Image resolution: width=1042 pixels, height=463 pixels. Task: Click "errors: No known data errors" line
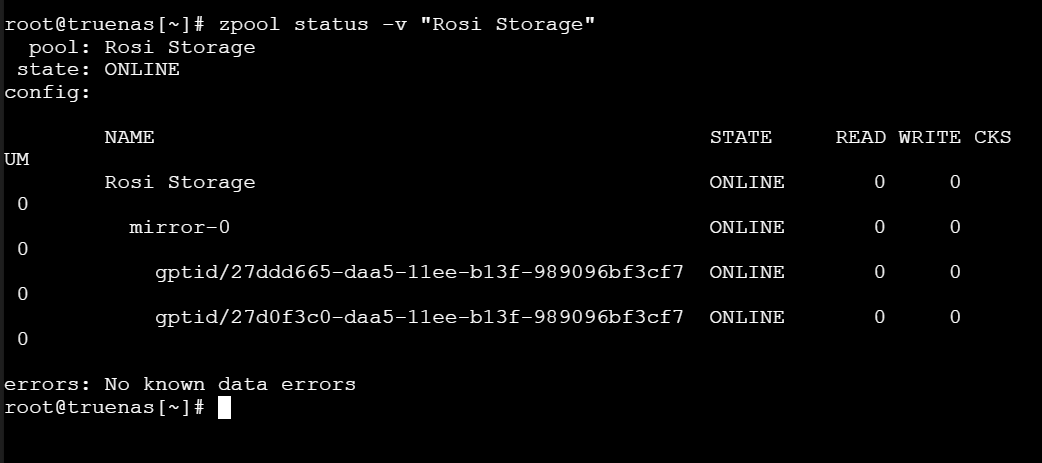click(x=180, y=385)
